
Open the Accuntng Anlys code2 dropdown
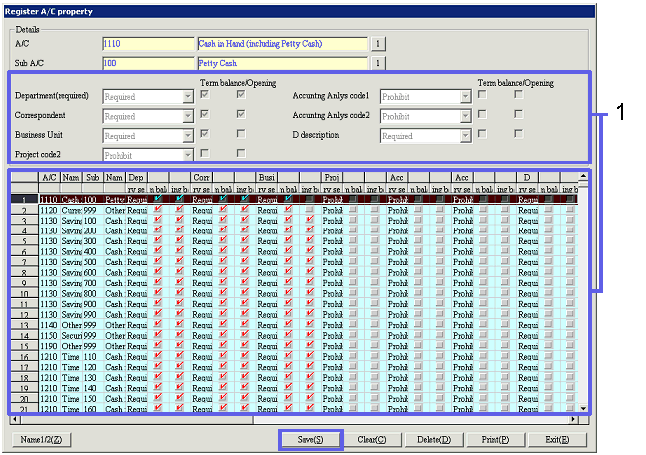[x=466, y=117]
